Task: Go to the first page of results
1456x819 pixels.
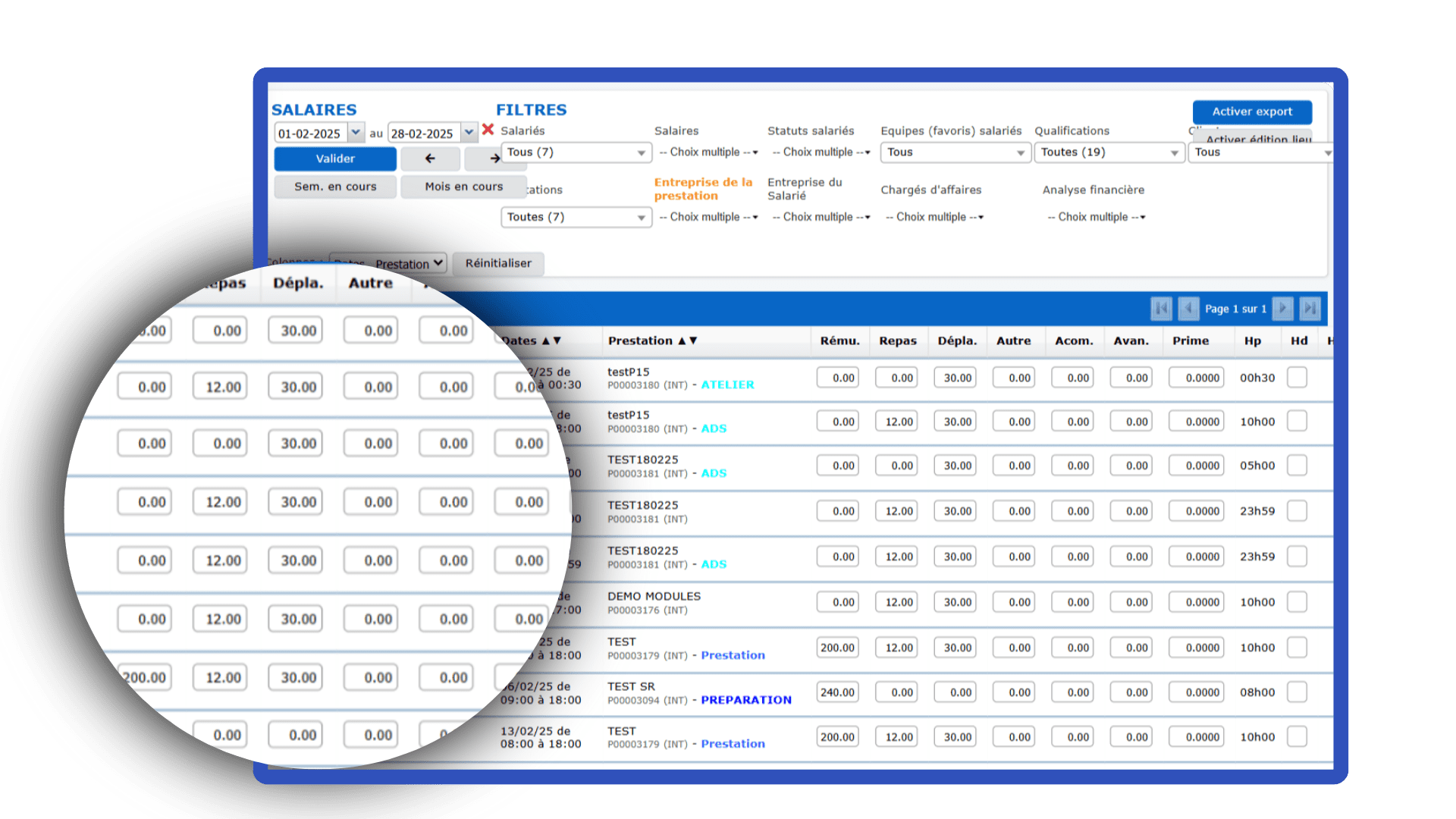Action: click(x=1160, y=309)
